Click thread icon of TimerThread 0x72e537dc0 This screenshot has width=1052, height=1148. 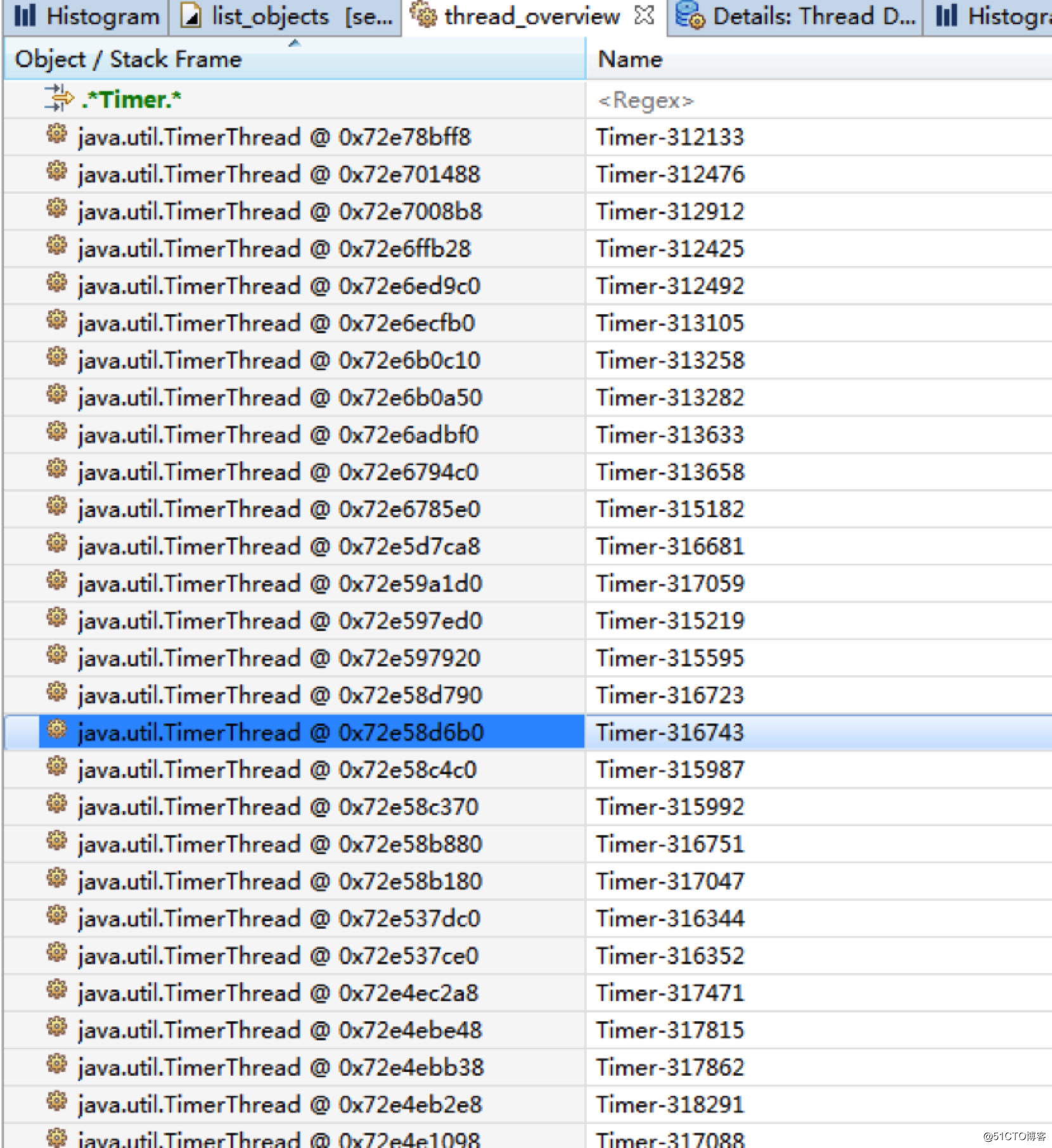pos(56,916)
